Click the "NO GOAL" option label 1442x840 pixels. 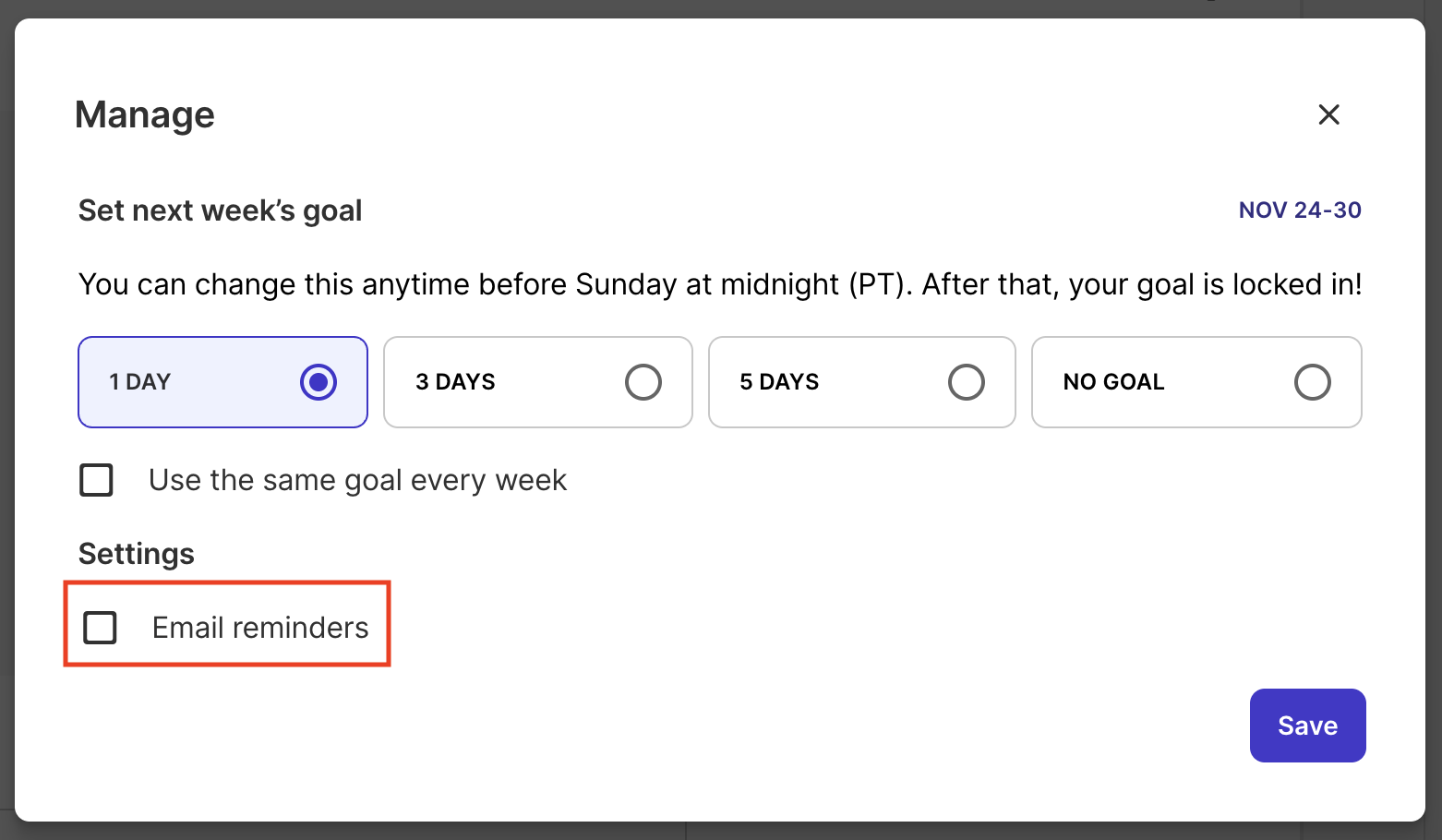[x=1113, y=382]
